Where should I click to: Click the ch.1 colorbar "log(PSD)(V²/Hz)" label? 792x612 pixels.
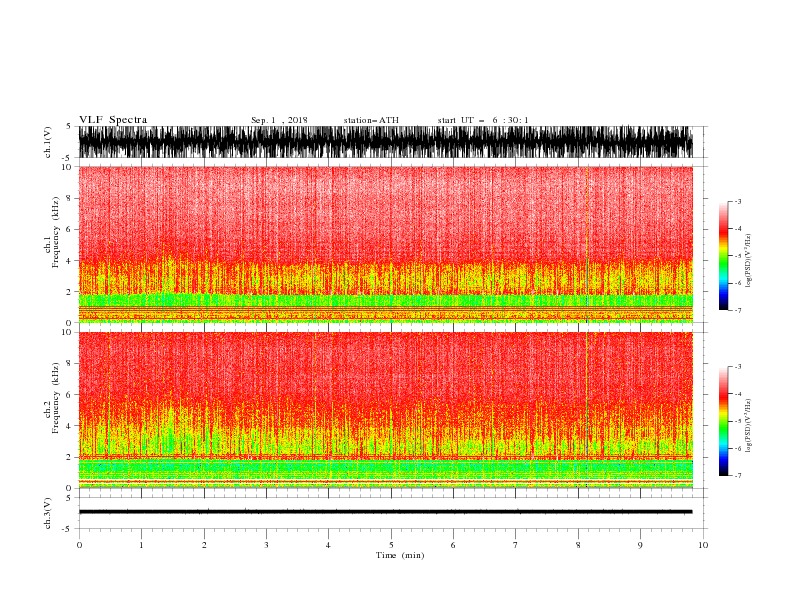(x=748, y=261)
